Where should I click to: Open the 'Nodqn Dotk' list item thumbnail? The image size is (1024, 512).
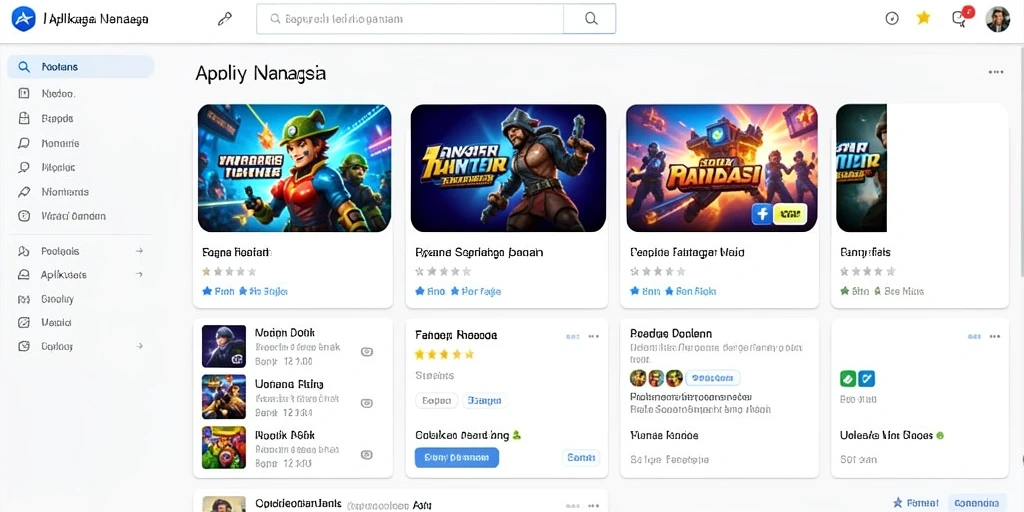pos(224,346)
